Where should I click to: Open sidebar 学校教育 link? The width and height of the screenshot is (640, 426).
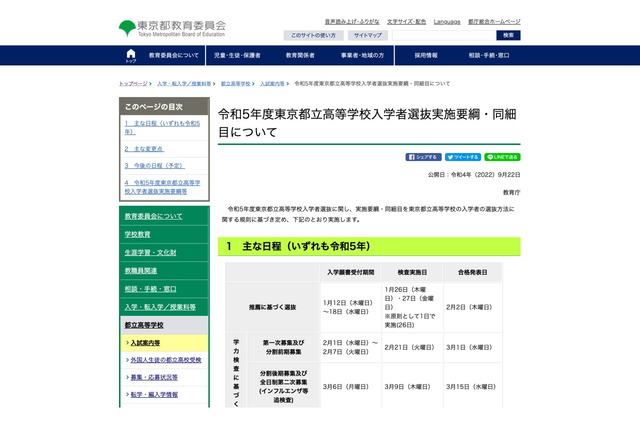(138, 234)
